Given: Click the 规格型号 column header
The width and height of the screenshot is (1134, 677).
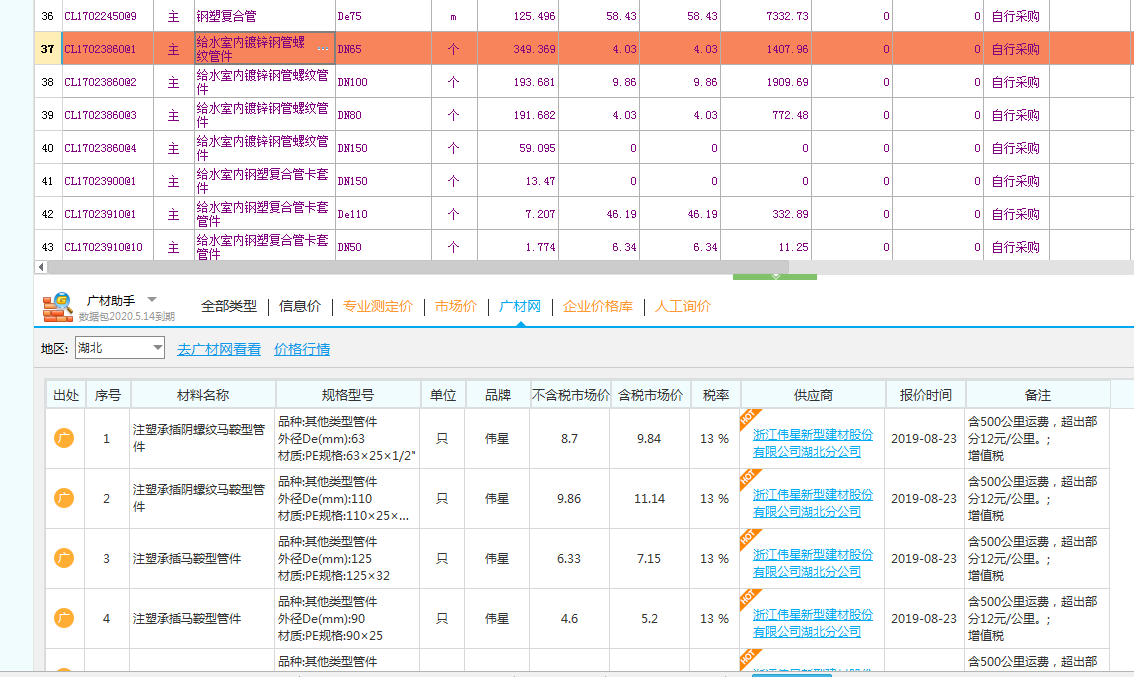Looking at the screenshot, I should [348, 395].
